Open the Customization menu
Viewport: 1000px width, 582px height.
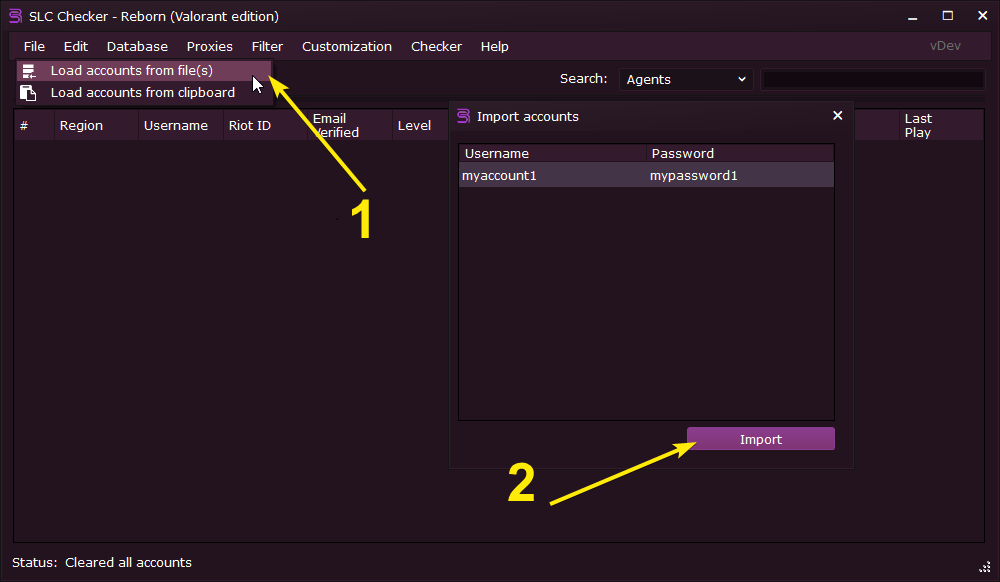346,47
